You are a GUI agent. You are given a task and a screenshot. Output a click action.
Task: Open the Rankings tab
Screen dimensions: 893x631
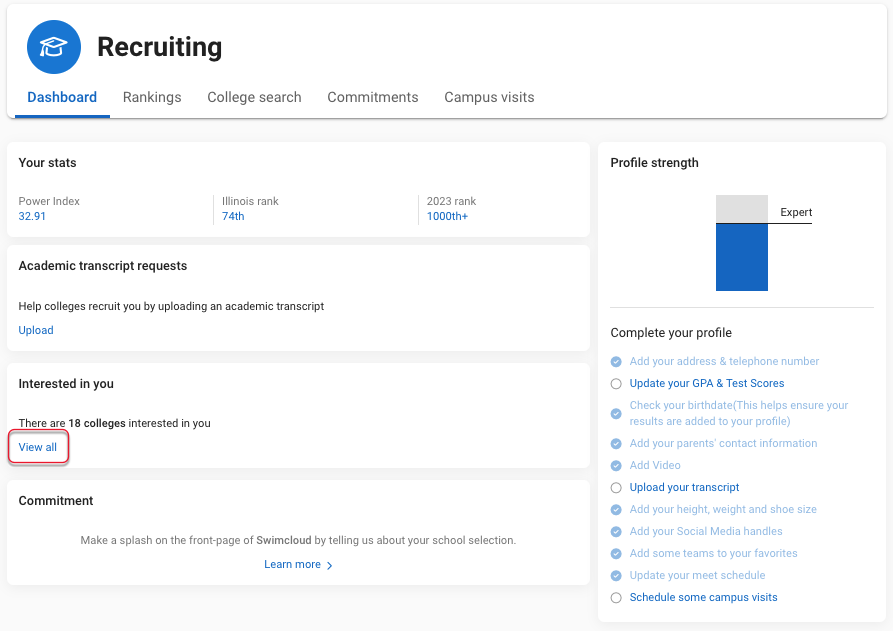(152, 97)
